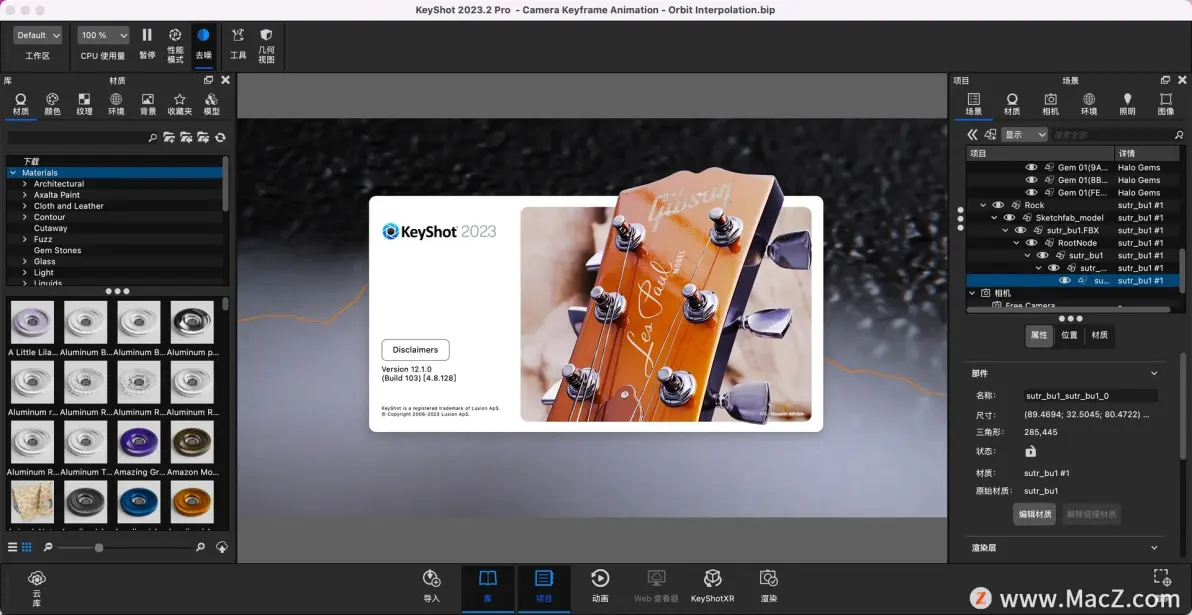Switch to the library 收藏夹 tab

tap(179, 105)
